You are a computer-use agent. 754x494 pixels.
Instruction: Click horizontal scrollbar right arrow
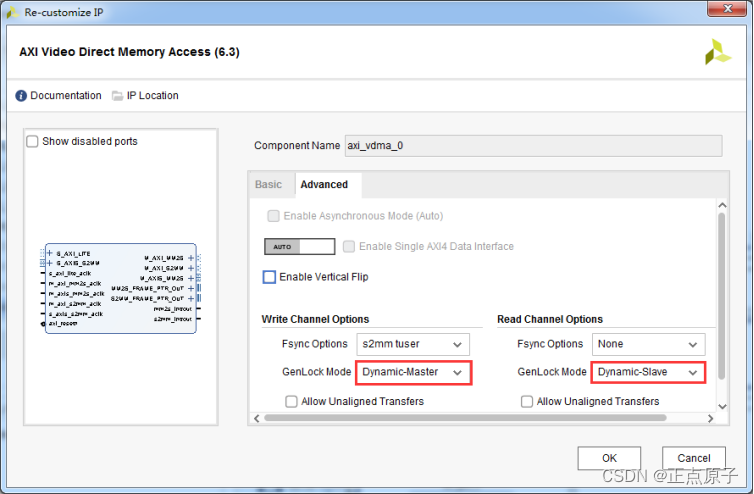tap(710, 418)
